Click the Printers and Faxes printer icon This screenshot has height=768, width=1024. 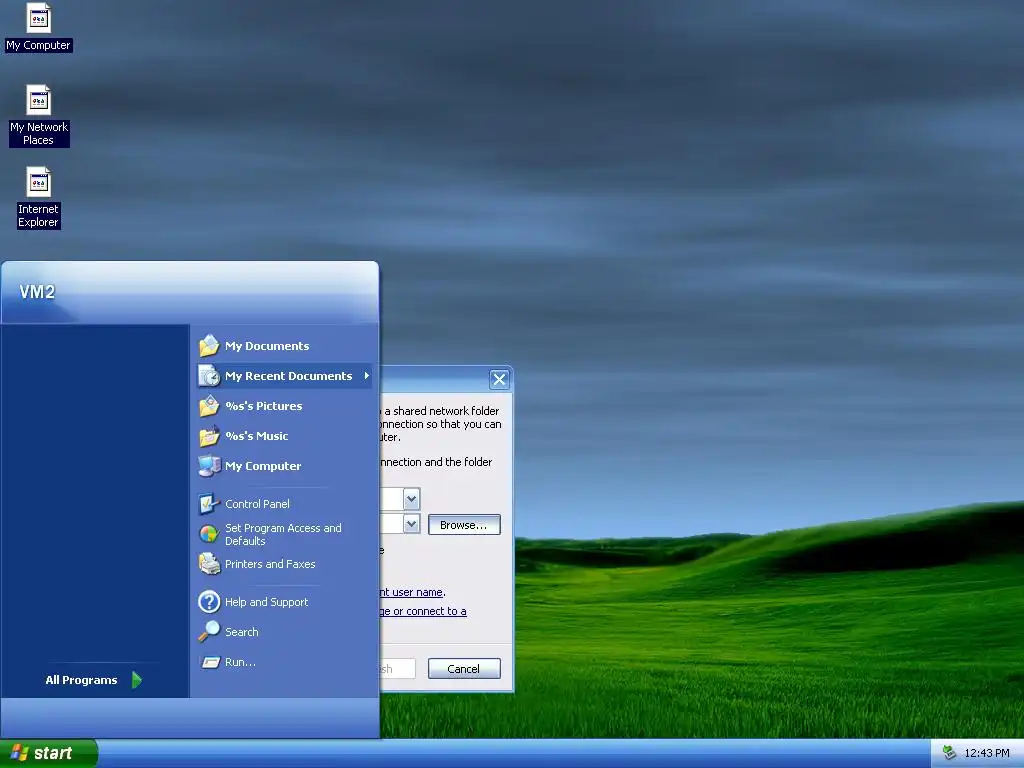click(x=209, y=564)
